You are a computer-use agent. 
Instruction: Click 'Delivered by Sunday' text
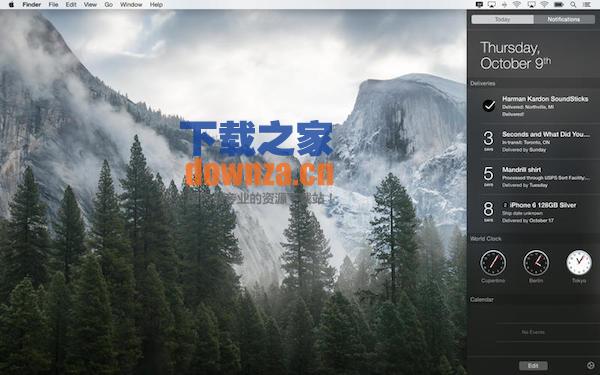(524, 150)
